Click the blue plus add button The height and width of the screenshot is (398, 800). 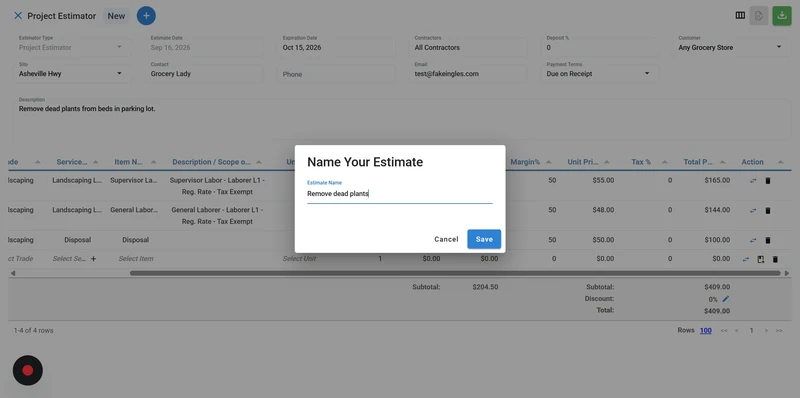[146, 16]
